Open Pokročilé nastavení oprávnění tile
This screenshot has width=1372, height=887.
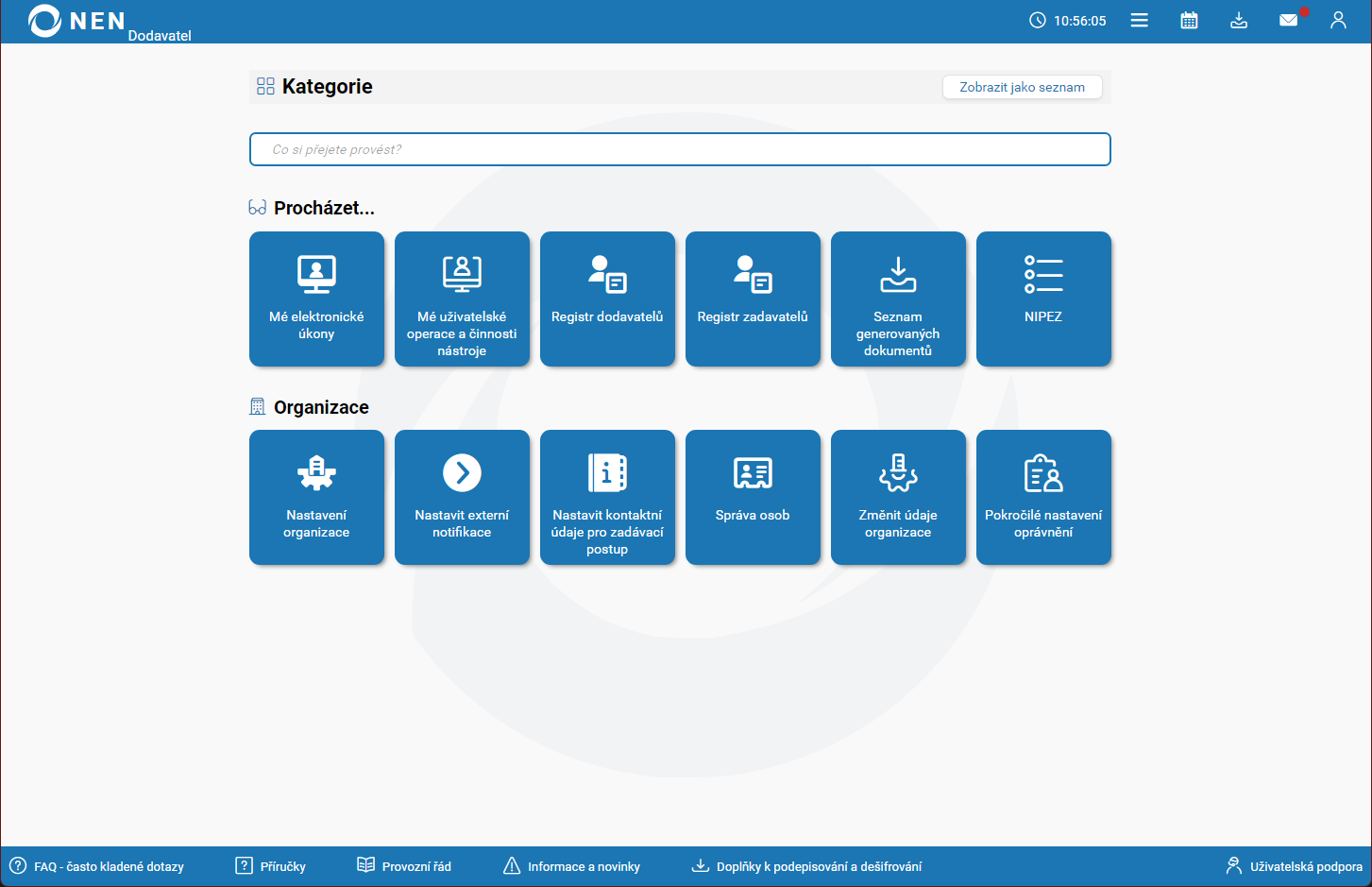point(1043,497)
